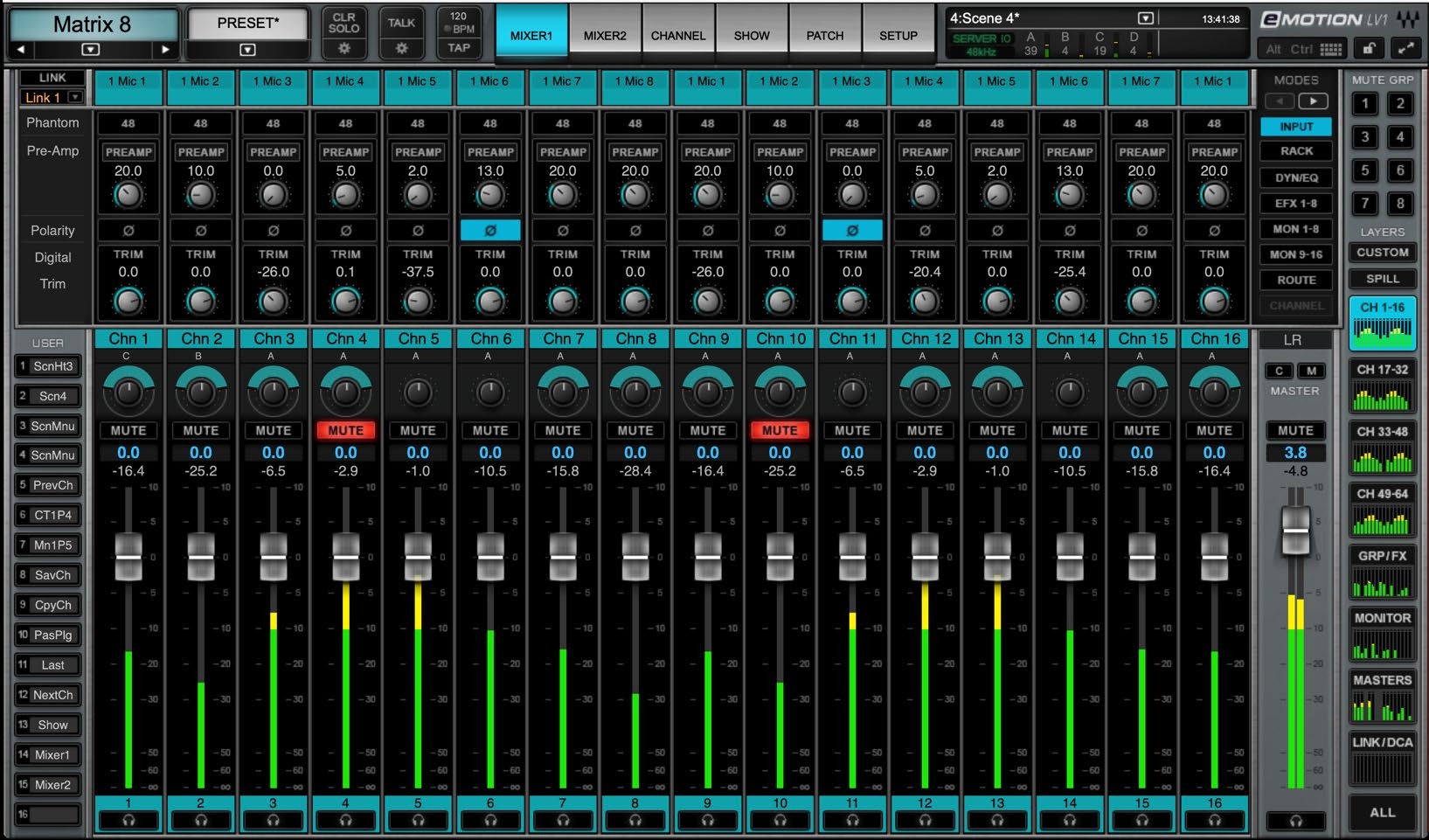Open the Talk settings gear
This screenshot has height=840, width=1429.
tap(401, 48)
